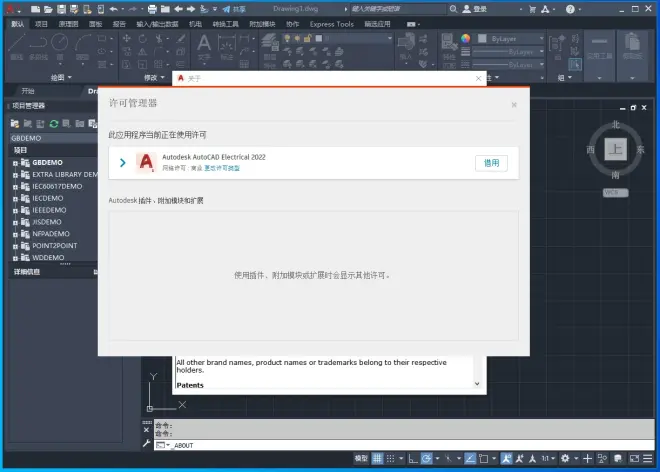Select the Arc tool in the ribbon
This screenshot has width=660, height=472.
pos(82,46)
